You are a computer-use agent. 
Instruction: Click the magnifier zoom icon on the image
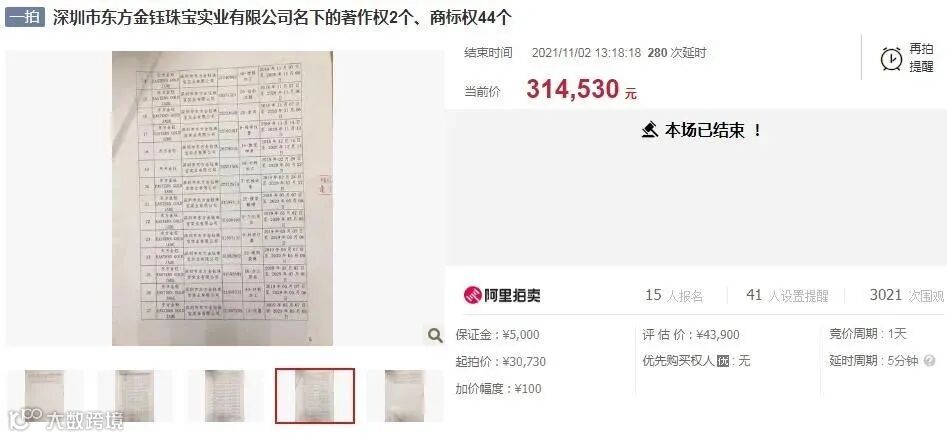pyautogui.click(x=435, y=335)
